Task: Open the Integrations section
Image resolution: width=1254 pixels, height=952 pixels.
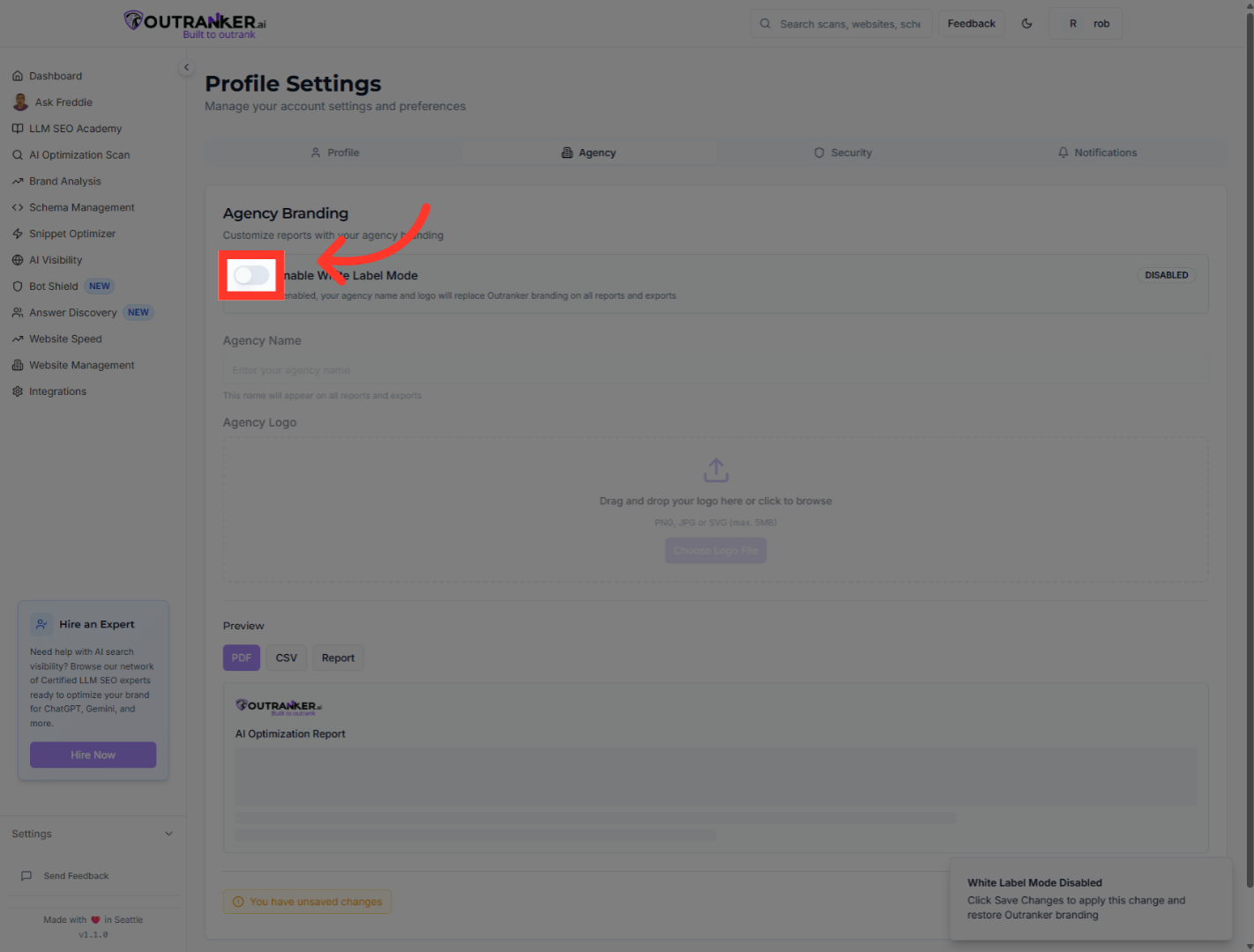Action: [x=57, y=390]
